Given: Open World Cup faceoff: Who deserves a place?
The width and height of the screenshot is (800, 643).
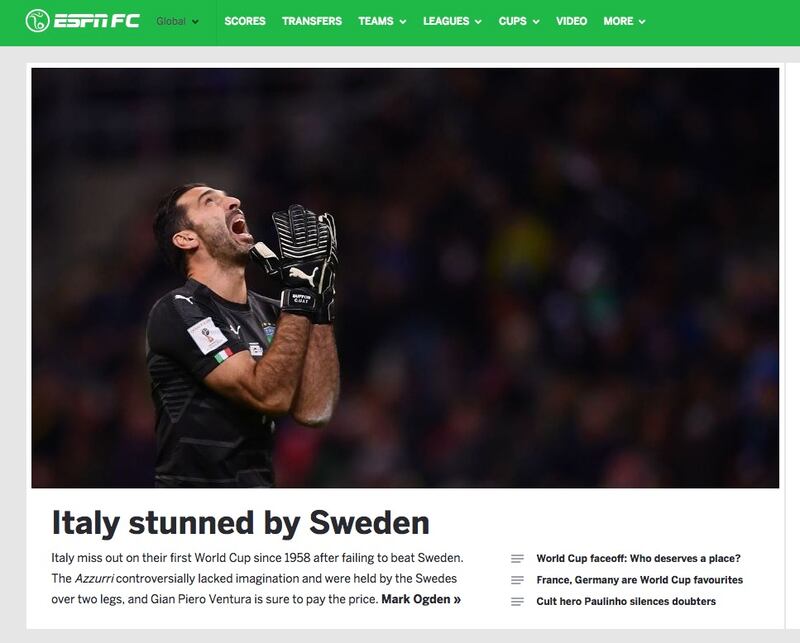Looking at the screenshot, I should tap(638, 559).
